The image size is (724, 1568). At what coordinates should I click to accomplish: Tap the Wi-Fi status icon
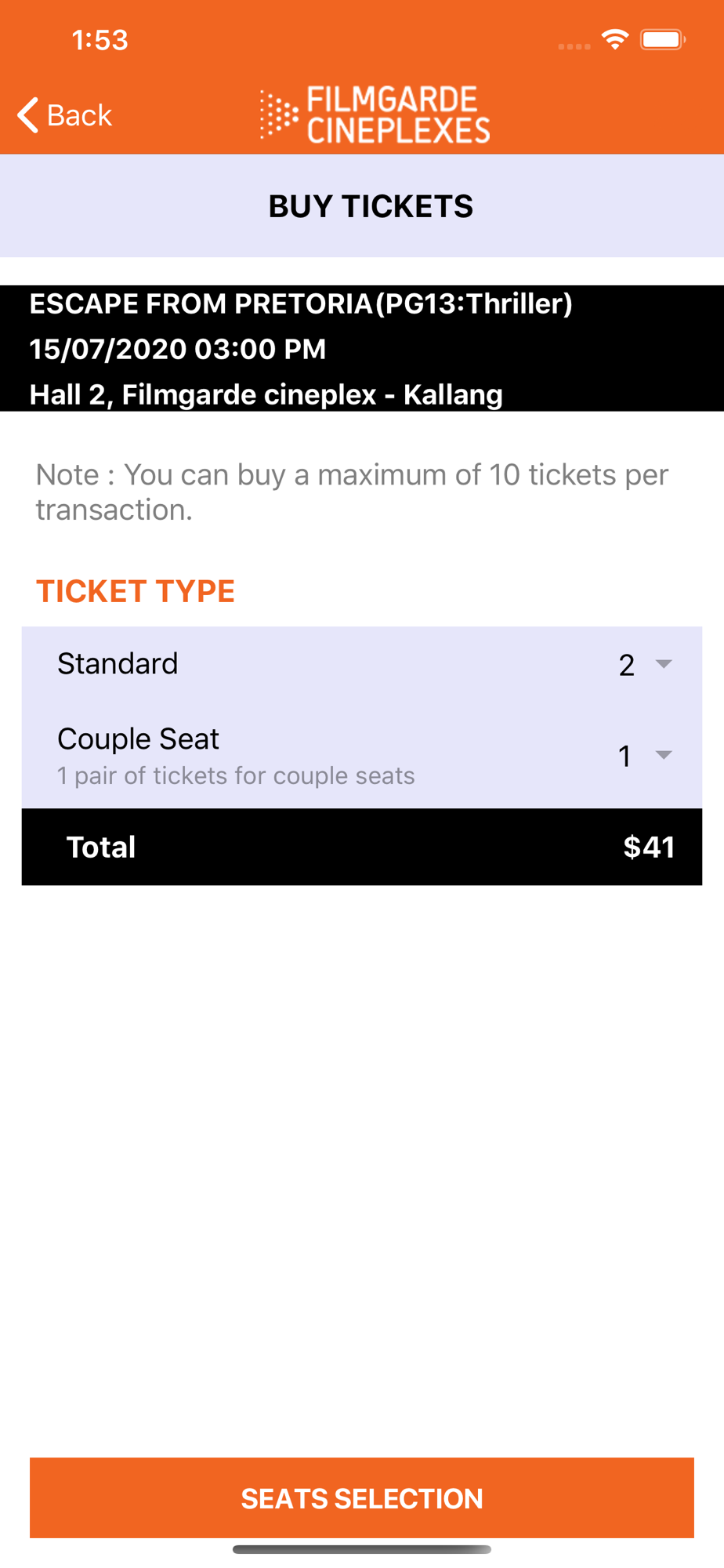pos(615,39)
